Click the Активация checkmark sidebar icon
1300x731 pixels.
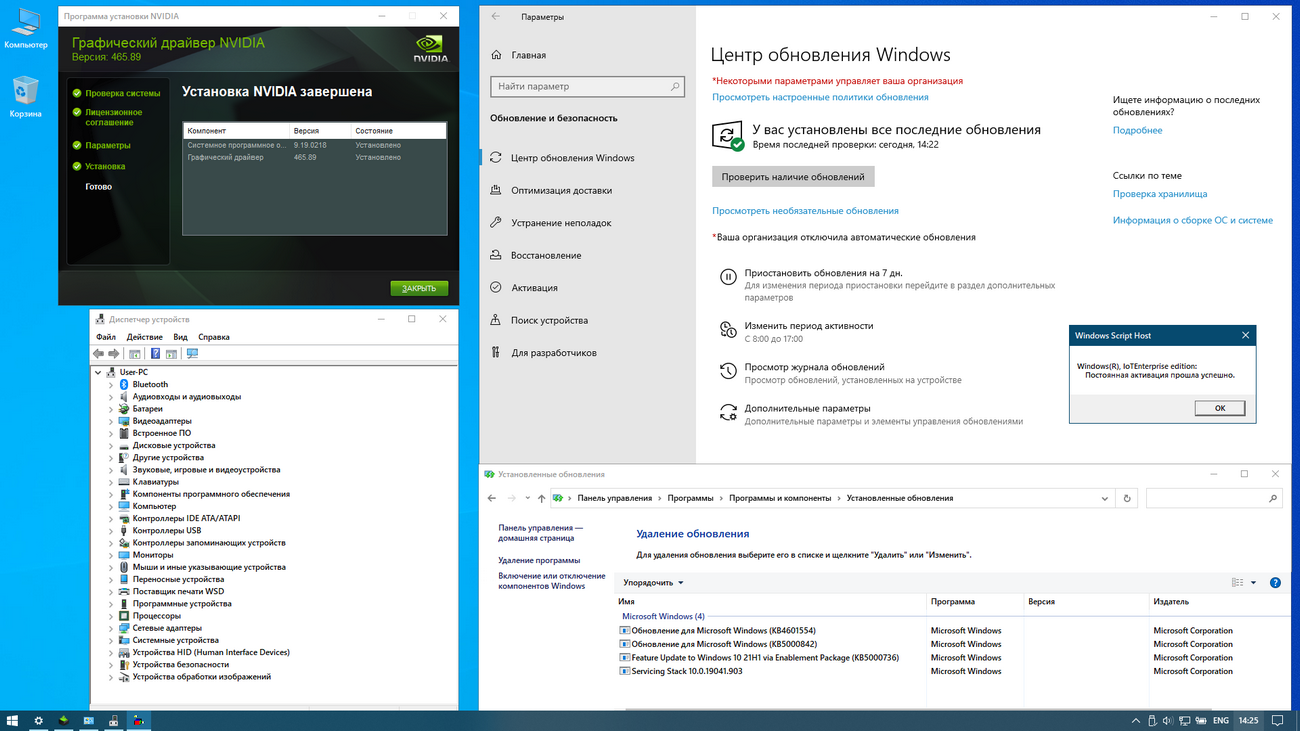click(x=496, y=288)
